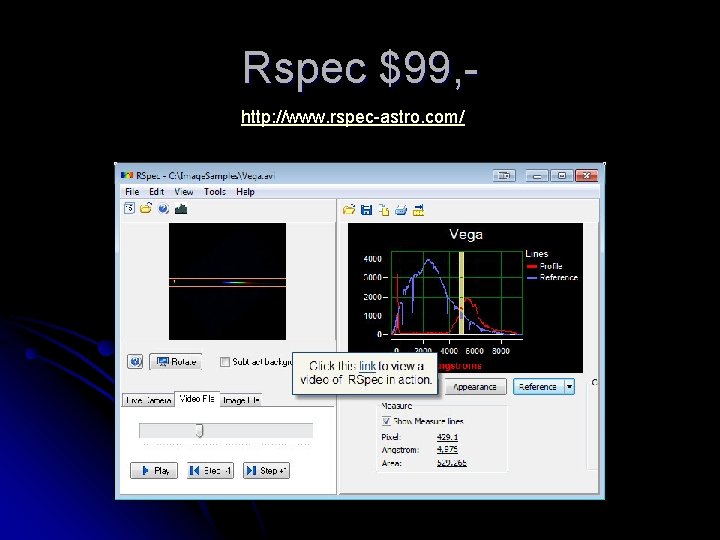Click the new document icon in left toolbar

point(129,209)
